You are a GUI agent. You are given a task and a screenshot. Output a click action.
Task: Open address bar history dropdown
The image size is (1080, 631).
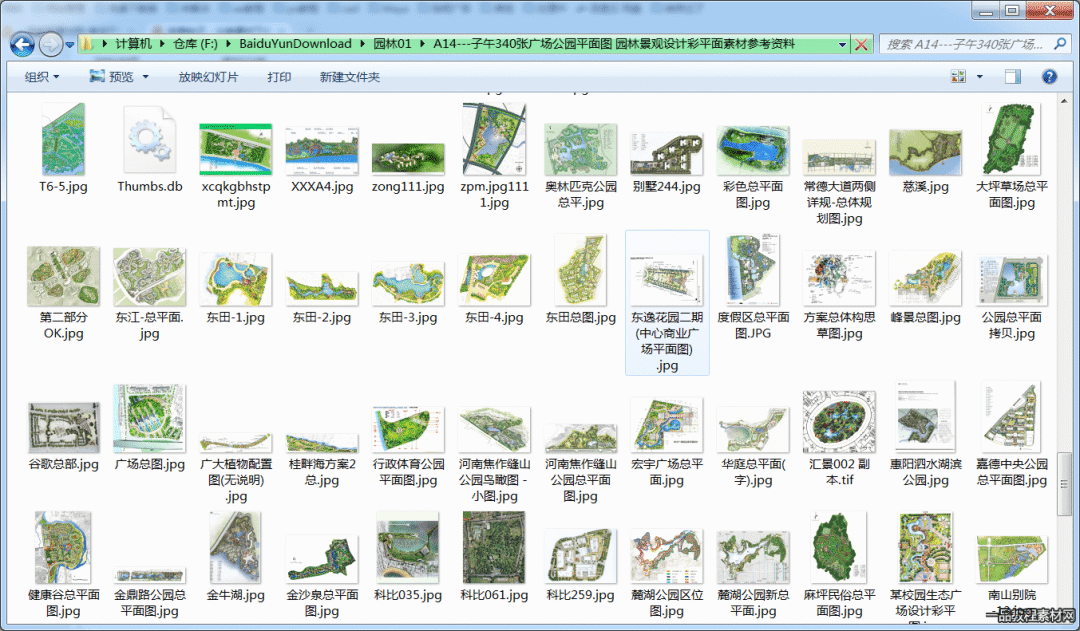coord(842,45)
